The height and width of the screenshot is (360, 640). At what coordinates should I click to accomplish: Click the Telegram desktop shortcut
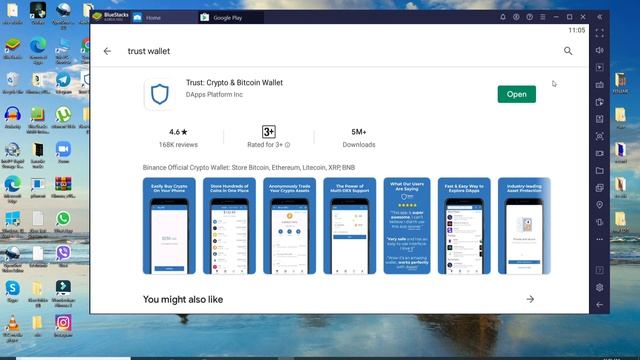(63, 83)
